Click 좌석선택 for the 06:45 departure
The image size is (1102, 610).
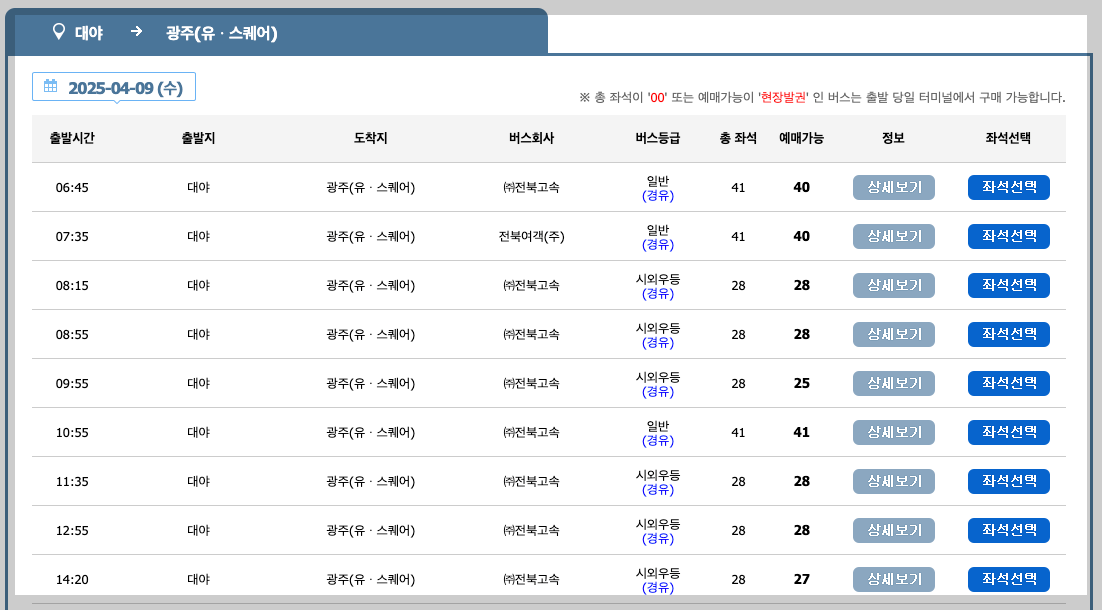coord(1008,187)
